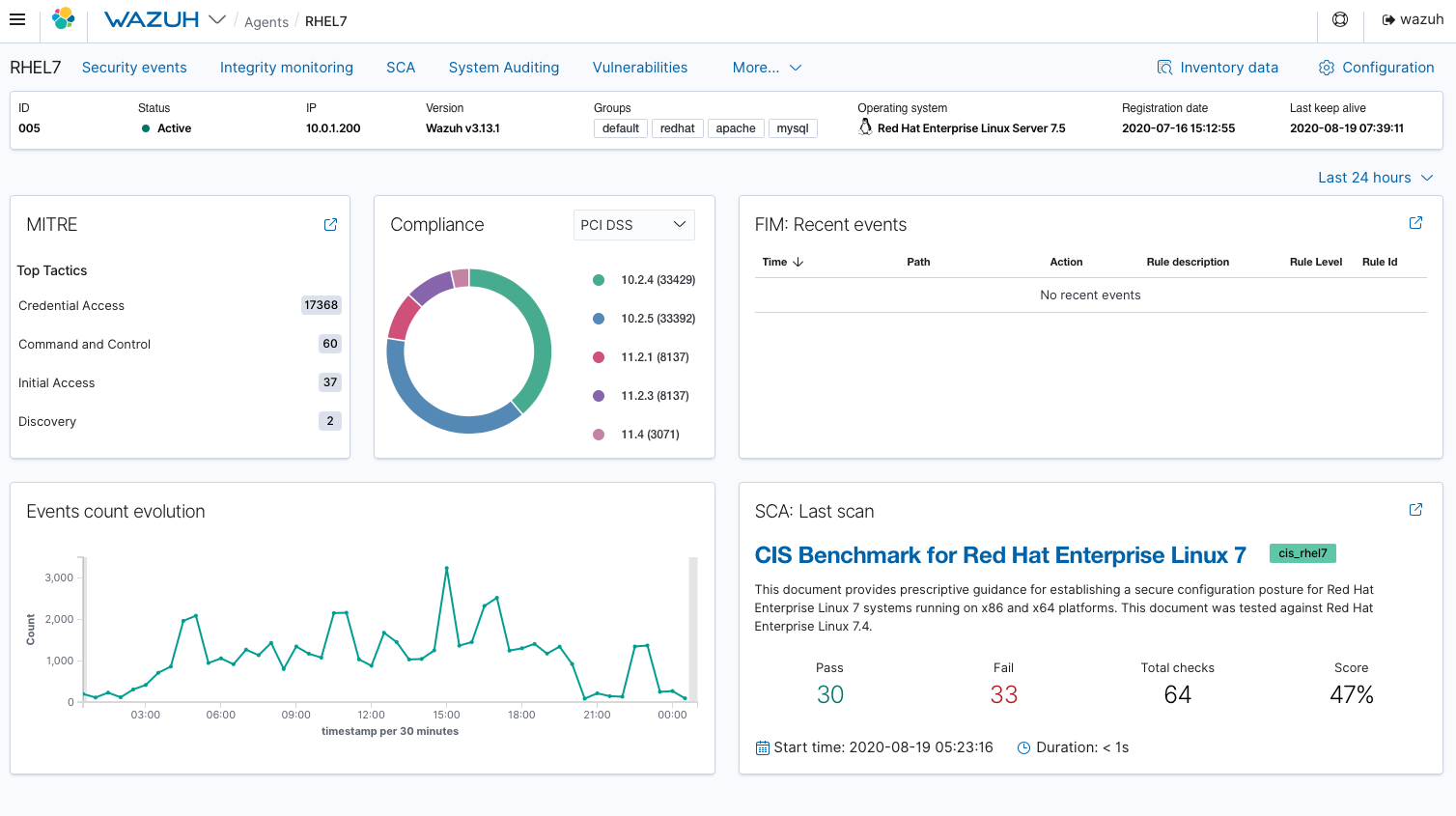
Task: Expand the More... tab menu
Action: coord(766,67)
